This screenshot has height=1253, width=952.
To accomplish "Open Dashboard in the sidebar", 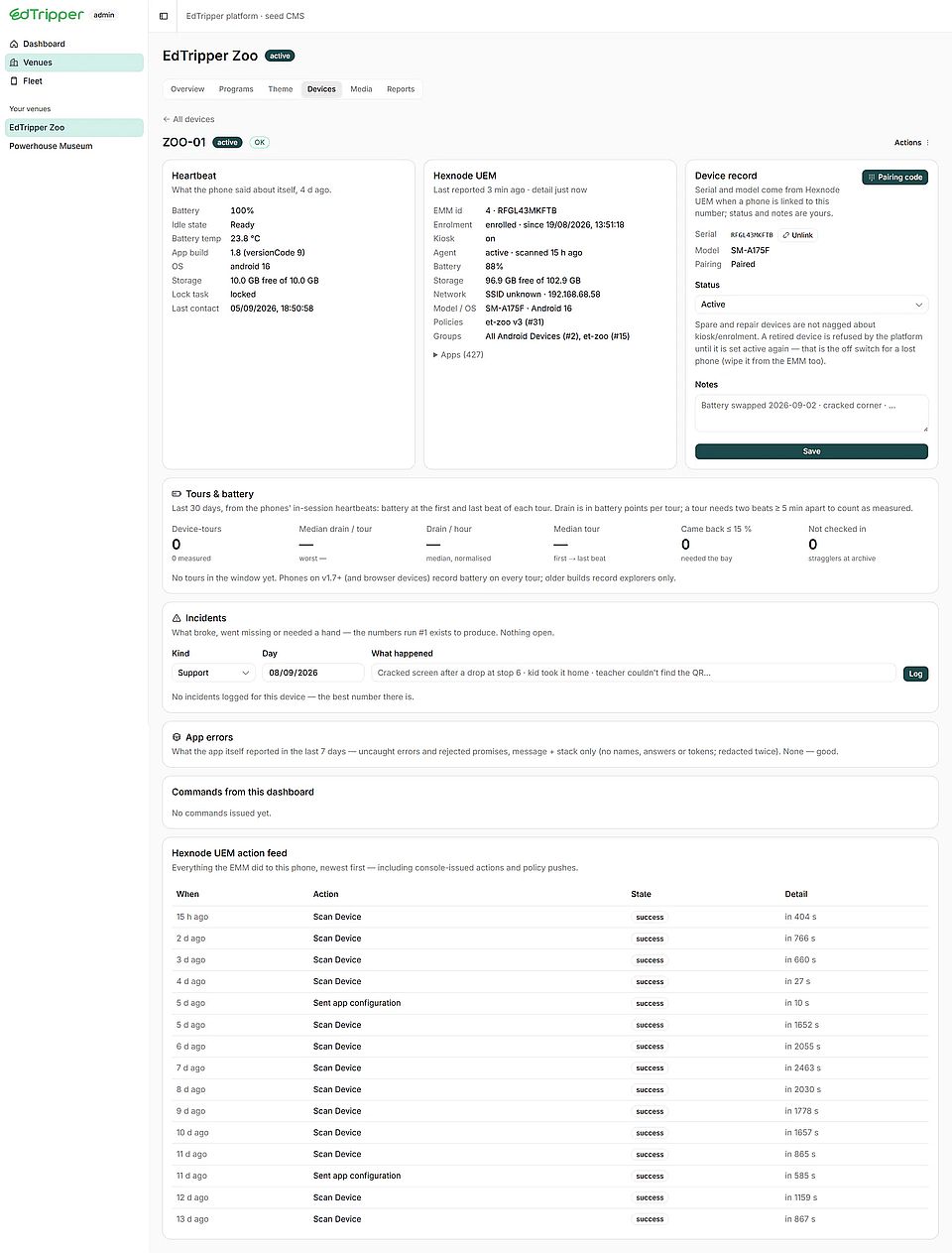I will tap(74, 44).
